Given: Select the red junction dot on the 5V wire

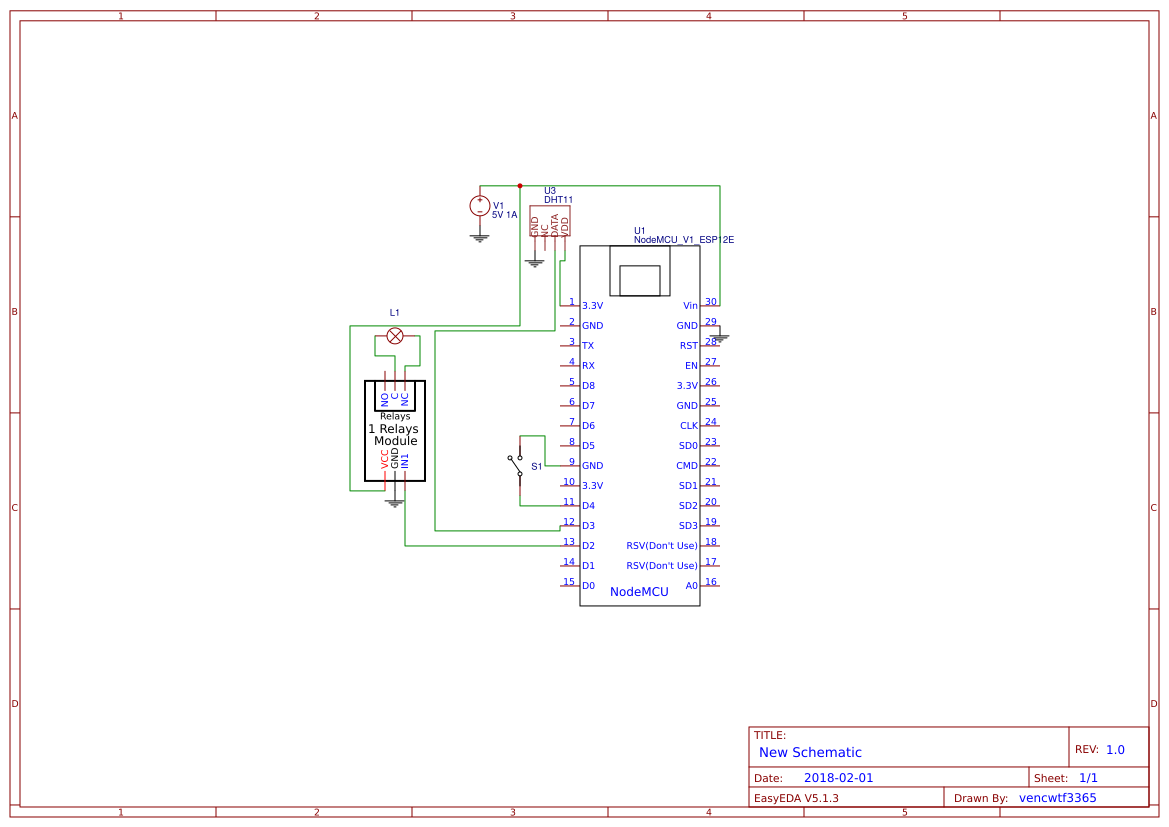Looking at the screenshot, I should (x=520, y=186).
